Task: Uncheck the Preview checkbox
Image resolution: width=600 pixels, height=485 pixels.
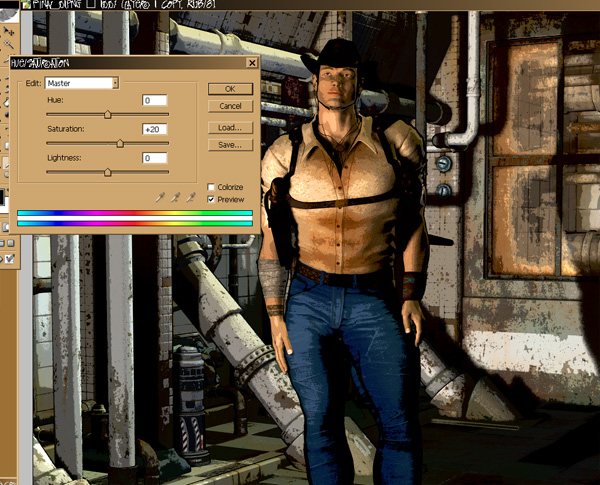Action: pos(211,199)
